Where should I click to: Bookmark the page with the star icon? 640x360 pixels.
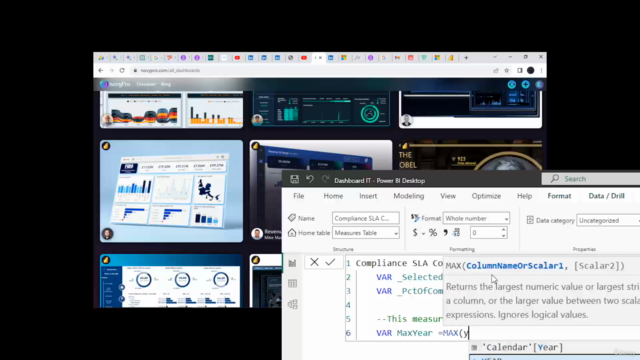click(x=507, y=70)
